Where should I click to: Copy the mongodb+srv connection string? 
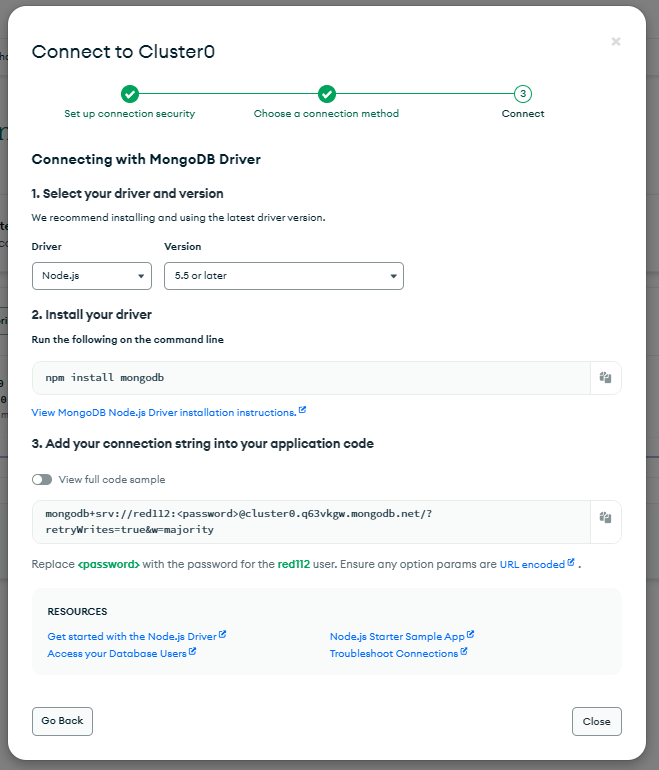605,518
